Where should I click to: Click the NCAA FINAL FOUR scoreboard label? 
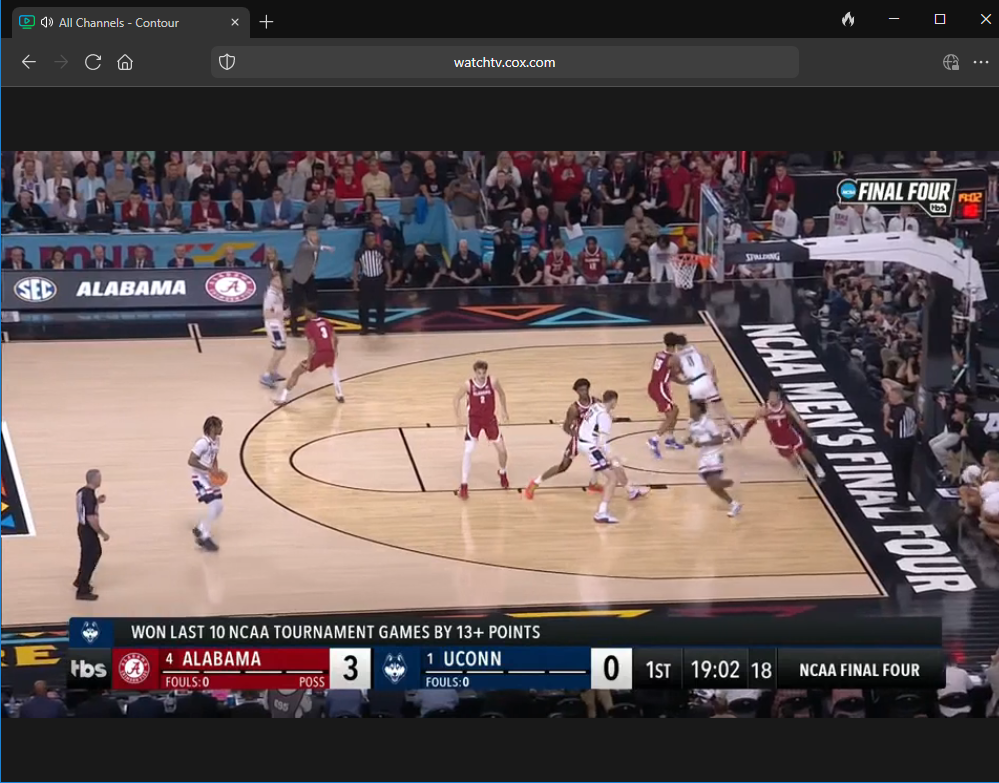tap(859, 670)
